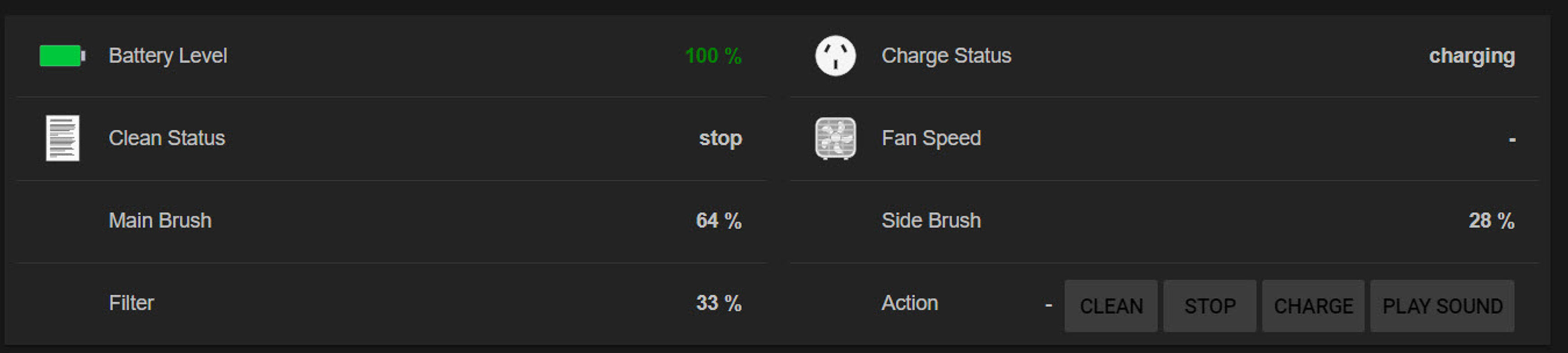This screenshot has height=353, width=1568.
Task: Click the Filter label
Action: [131, 303]
